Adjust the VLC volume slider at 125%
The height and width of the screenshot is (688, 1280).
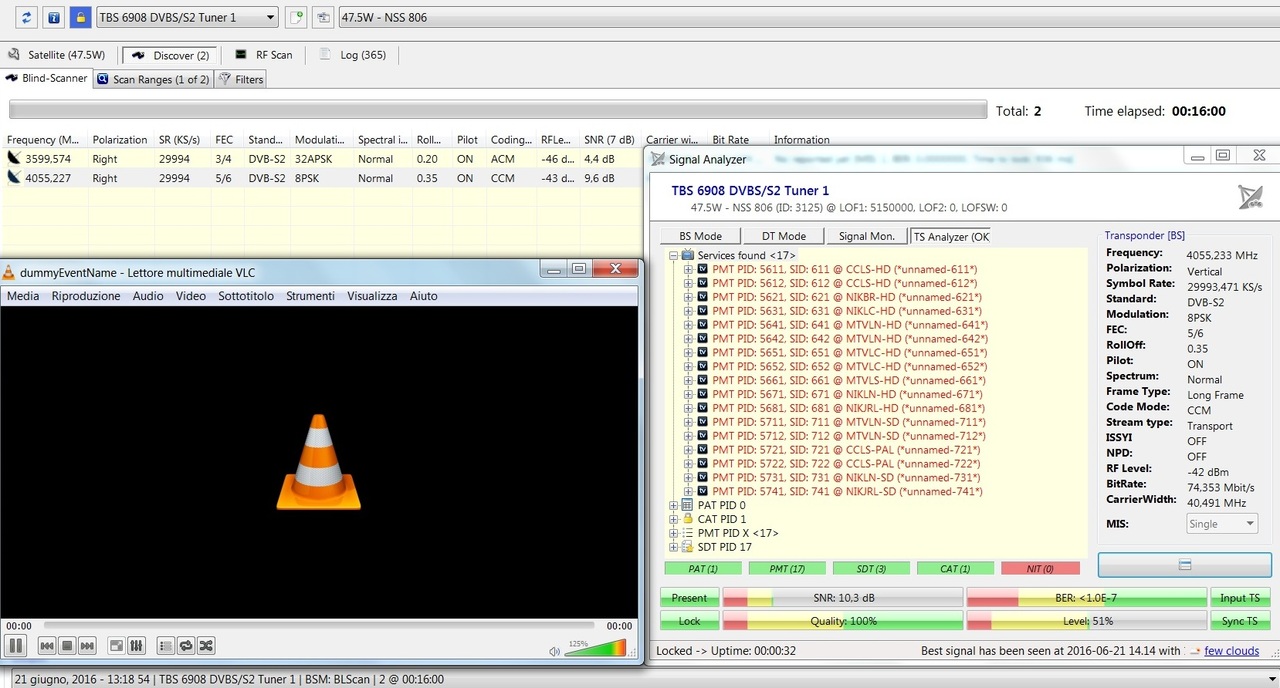tap(596, 648)
